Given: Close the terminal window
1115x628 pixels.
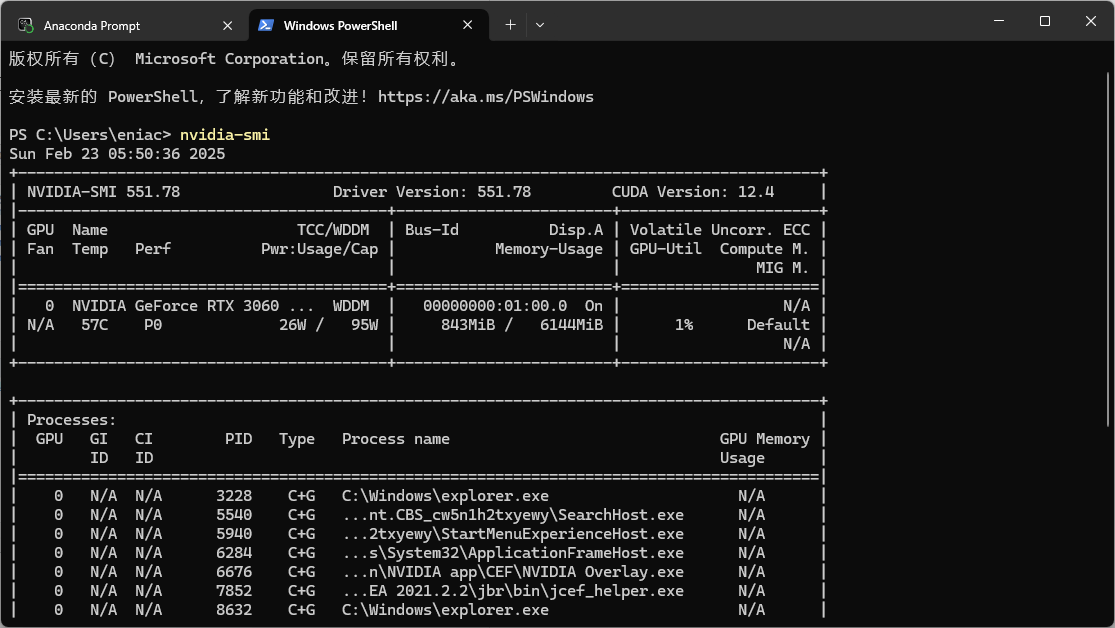Looking at the screenshot, I should [1091, 21].
